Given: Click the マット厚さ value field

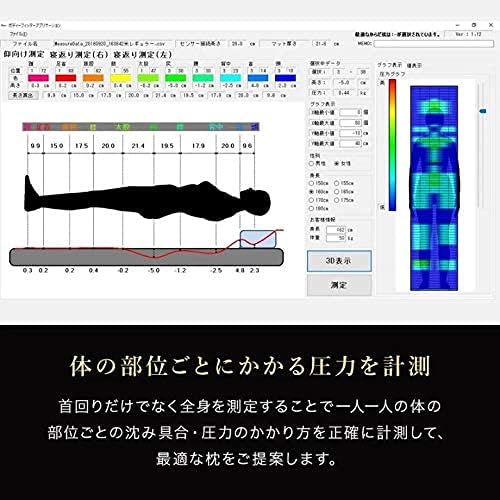Looking at the screenshot, I should click(322, 44).
